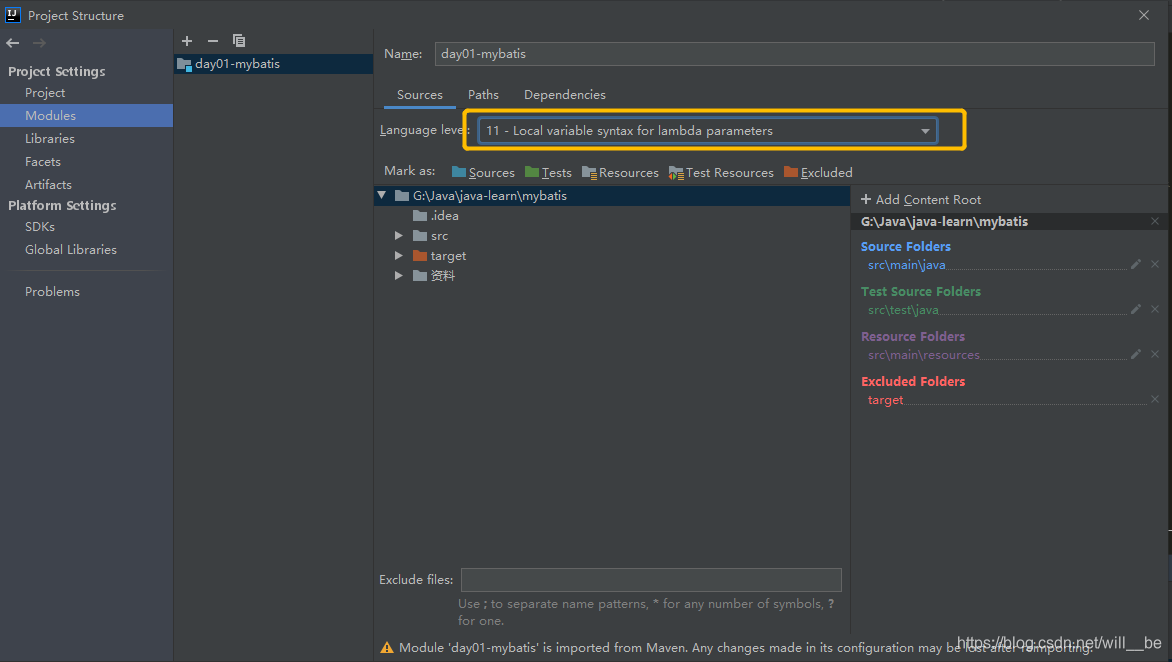1172x662 pixels.
Task: Collapse the G:\Java\java-learn\mybatis root node
Action: 382,195
